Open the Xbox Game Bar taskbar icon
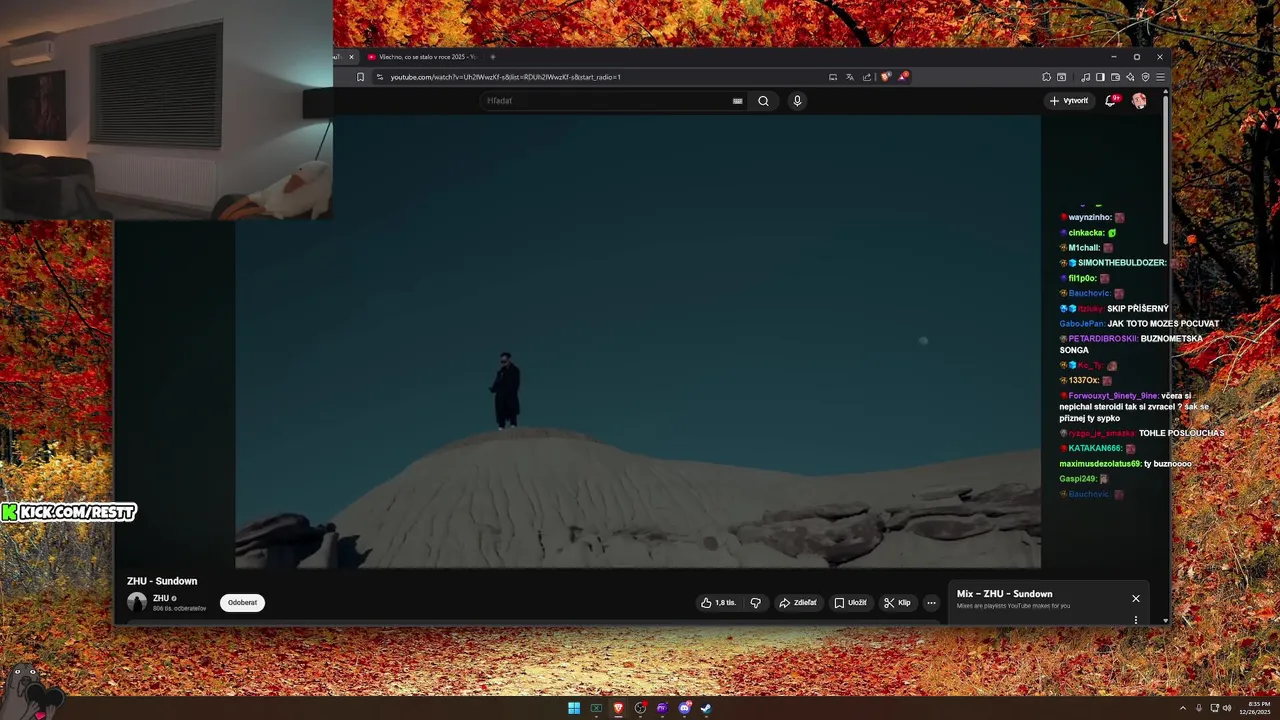Image resolution: width=1280 pixels, height=720 pixels. click(x=596, y=708)
